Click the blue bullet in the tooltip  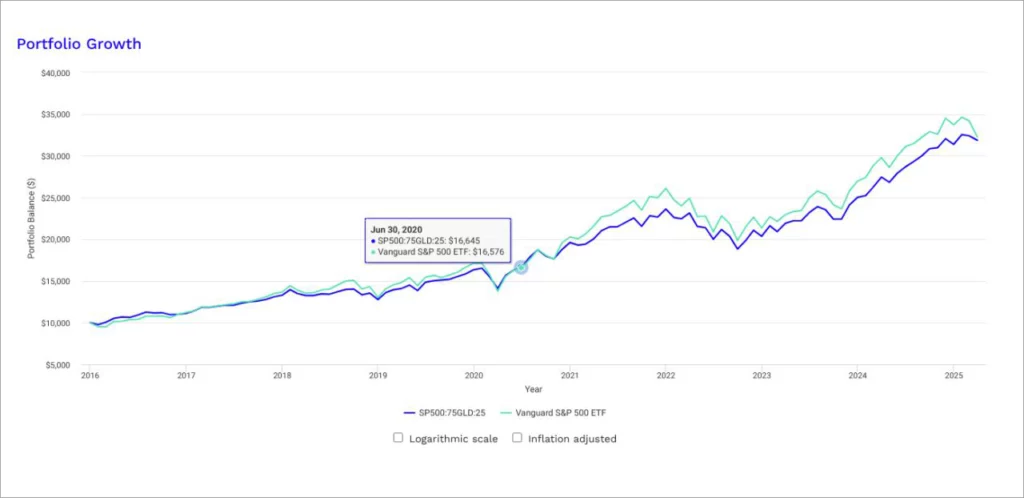(x=374, y=241)
